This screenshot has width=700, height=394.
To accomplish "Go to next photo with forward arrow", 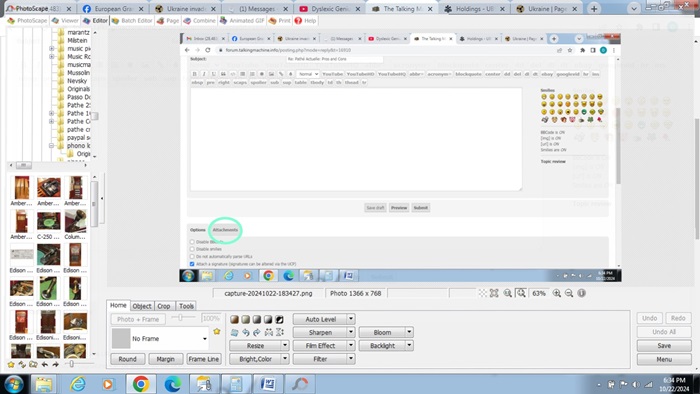I will (55, 365).
